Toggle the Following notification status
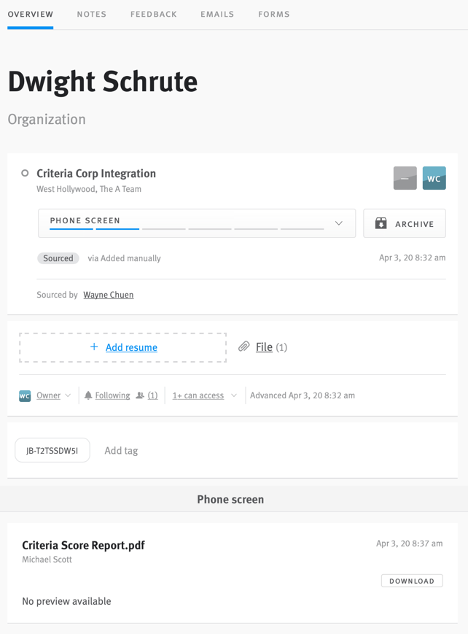468x634 pixels. tap(112, 395)
